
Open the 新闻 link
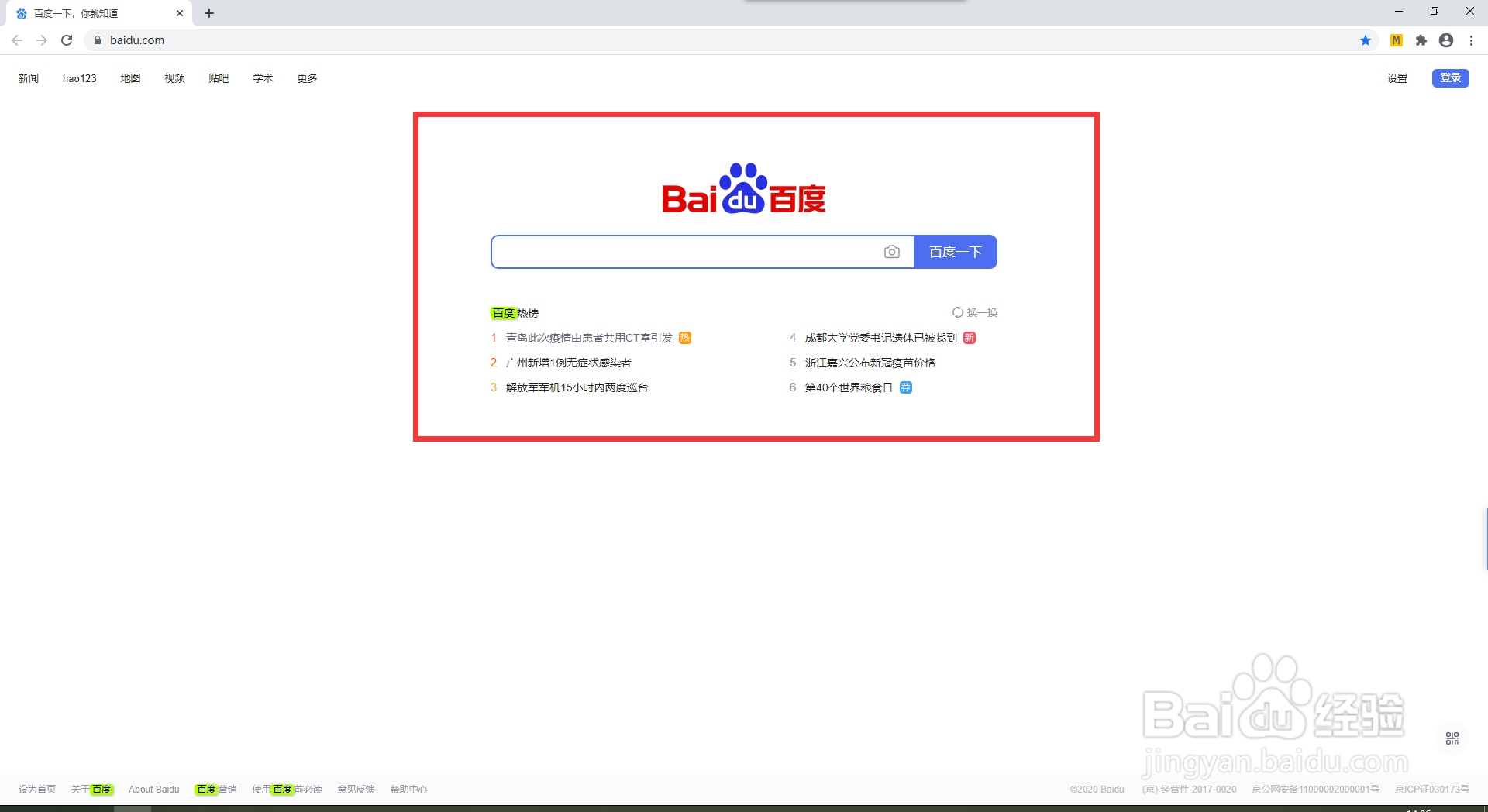29,78
